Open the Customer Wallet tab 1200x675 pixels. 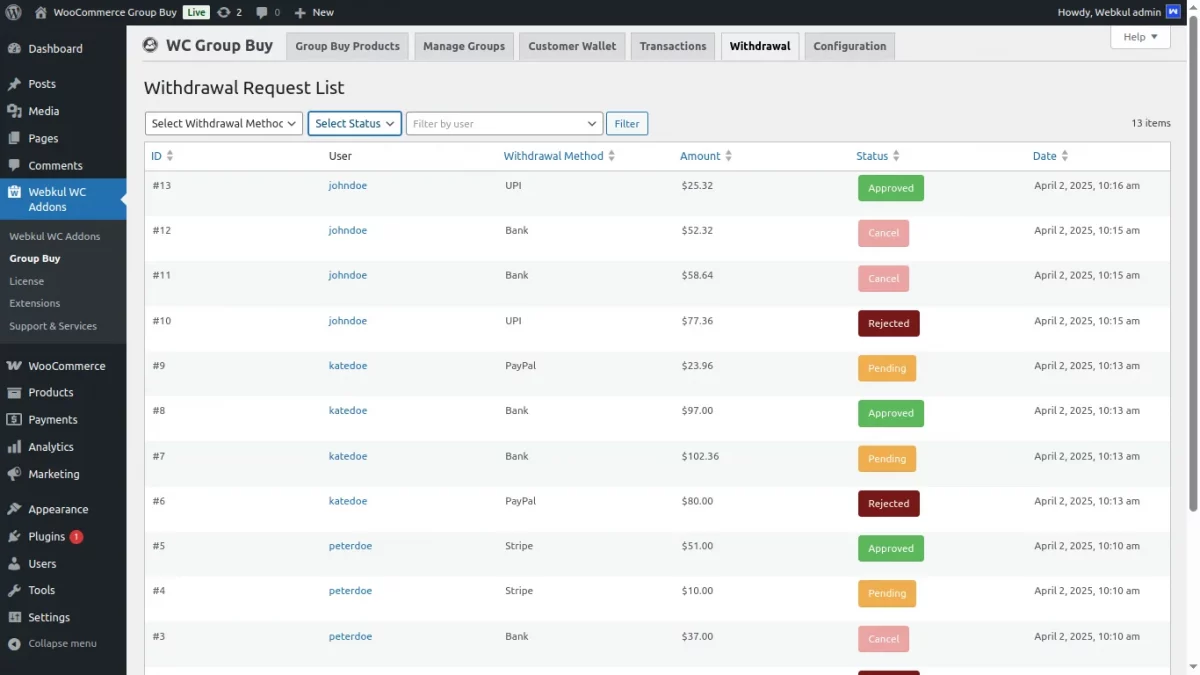(x=571, y=45)
